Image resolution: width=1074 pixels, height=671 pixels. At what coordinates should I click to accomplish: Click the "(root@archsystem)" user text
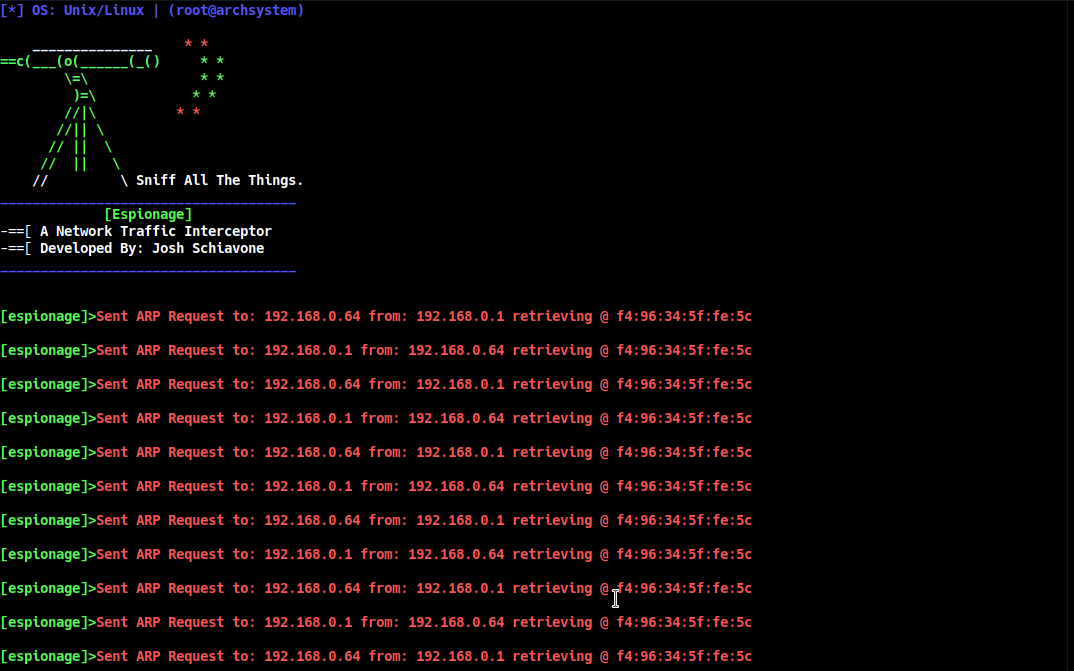pyautogui.click(x=236, y=10)
